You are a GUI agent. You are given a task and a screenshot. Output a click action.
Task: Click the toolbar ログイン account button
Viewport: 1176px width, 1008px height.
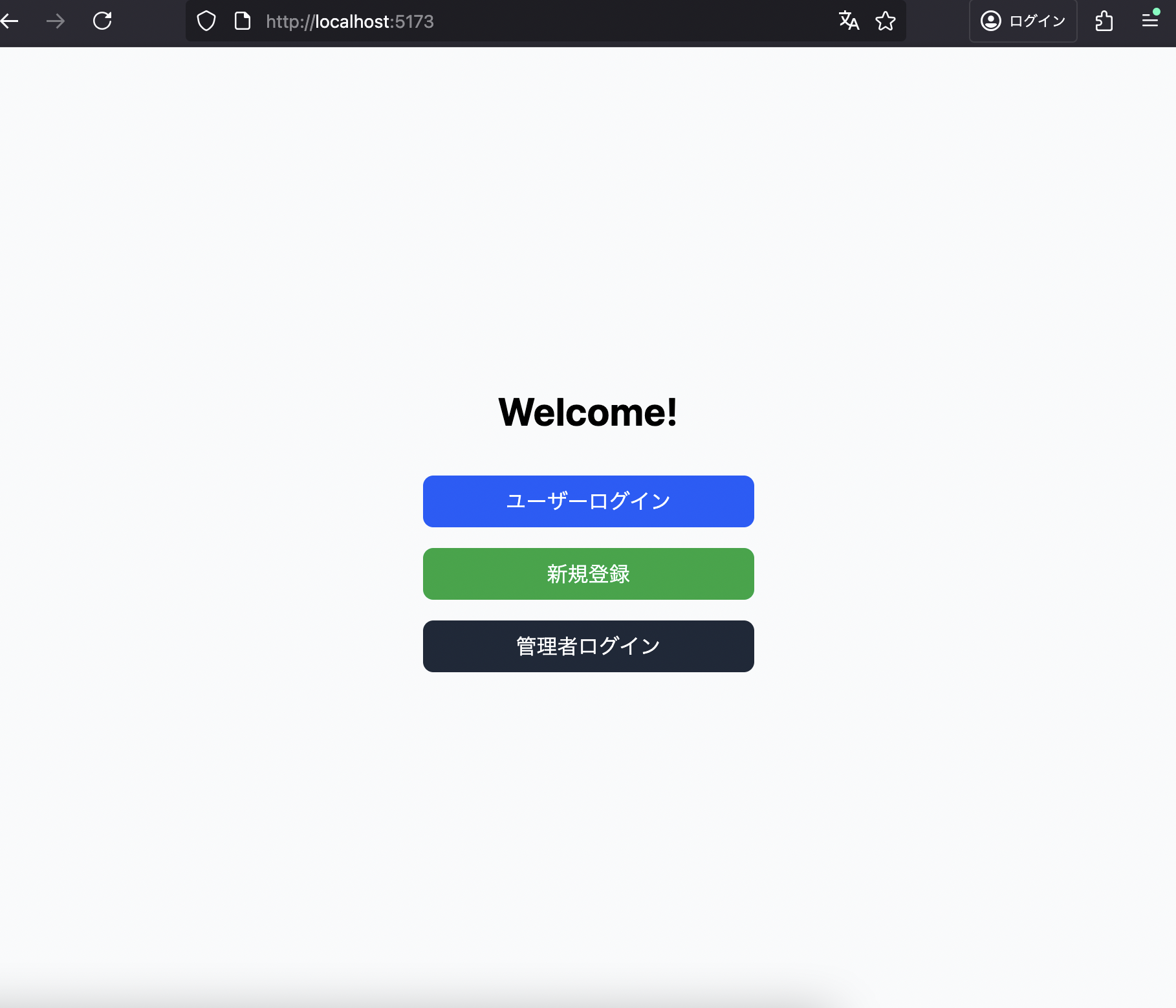pos(1036,21)
